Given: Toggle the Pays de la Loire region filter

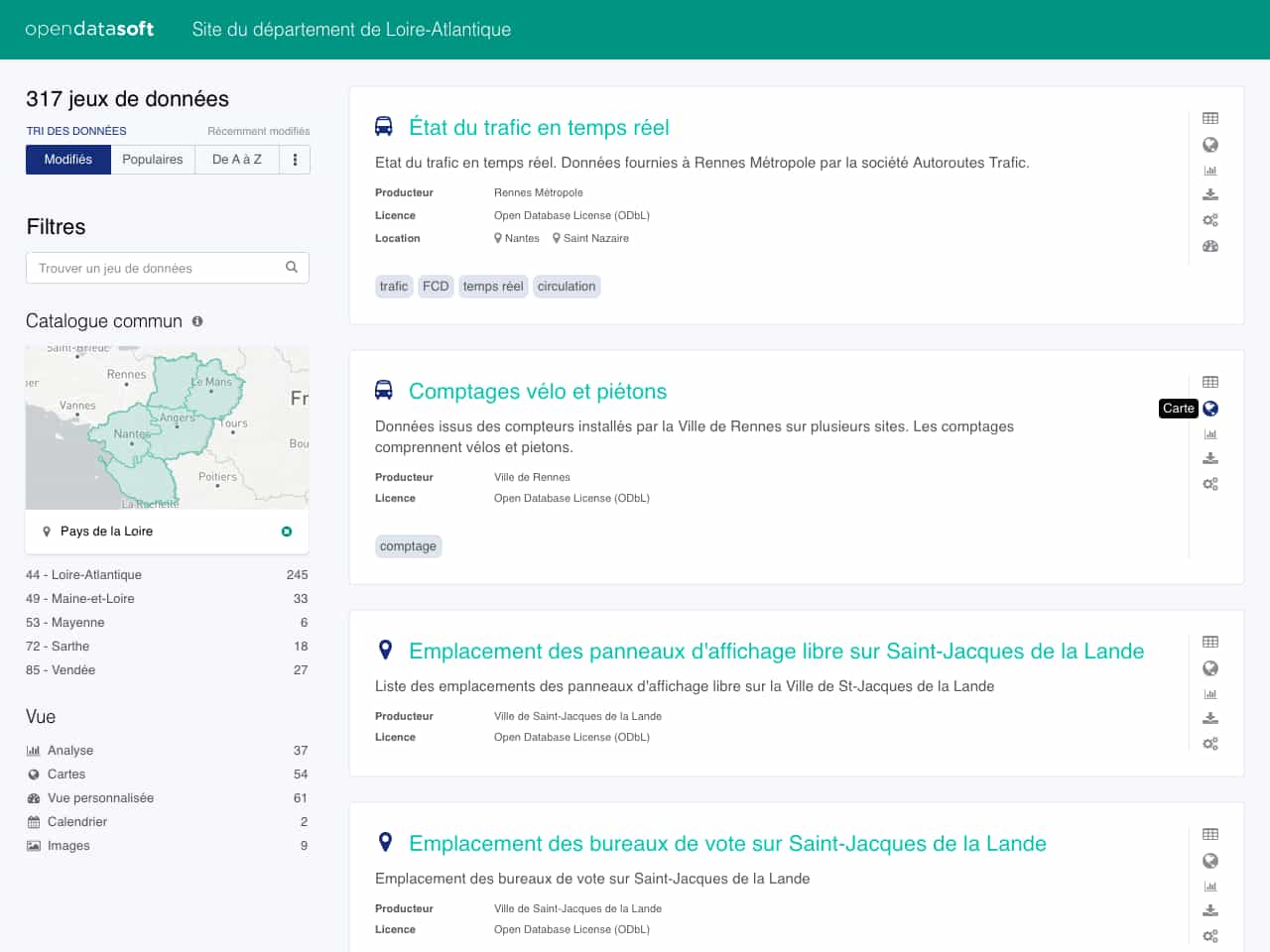Looking at the screenshot, I should [286, 532].
